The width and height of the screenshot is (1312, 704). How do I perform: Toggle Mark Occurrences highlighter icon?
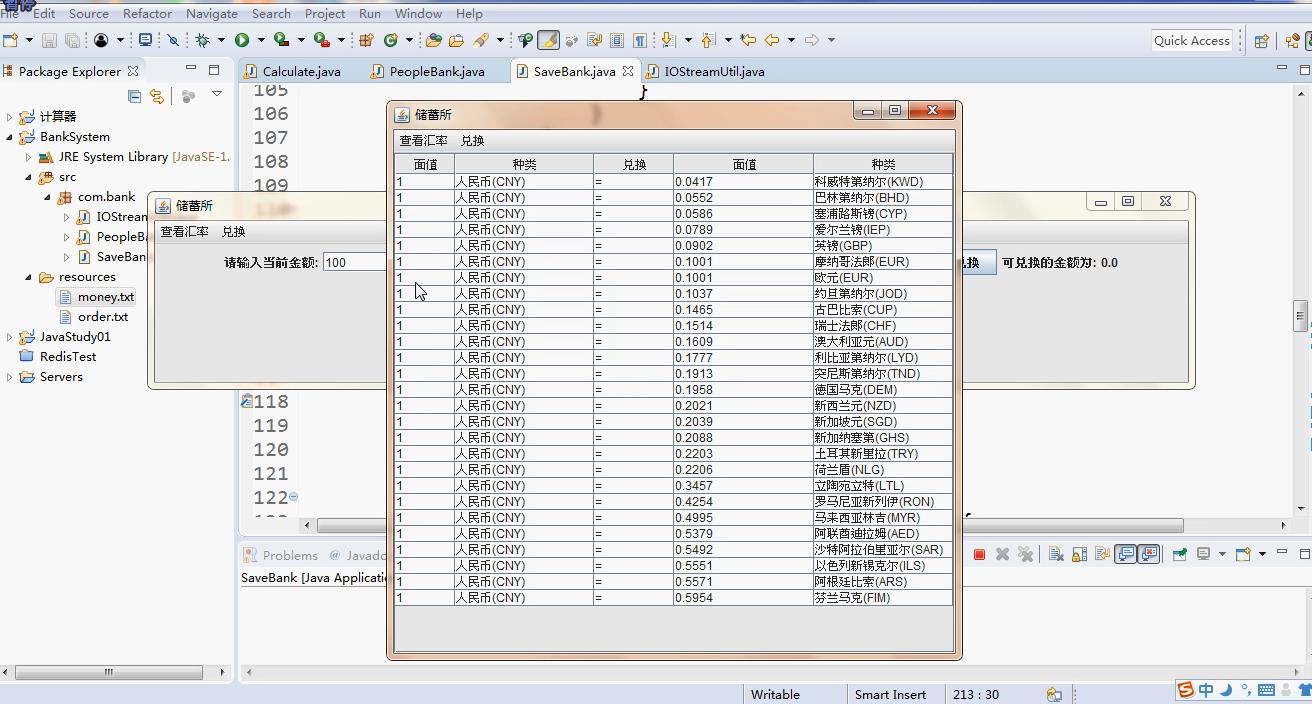[548, 40]
